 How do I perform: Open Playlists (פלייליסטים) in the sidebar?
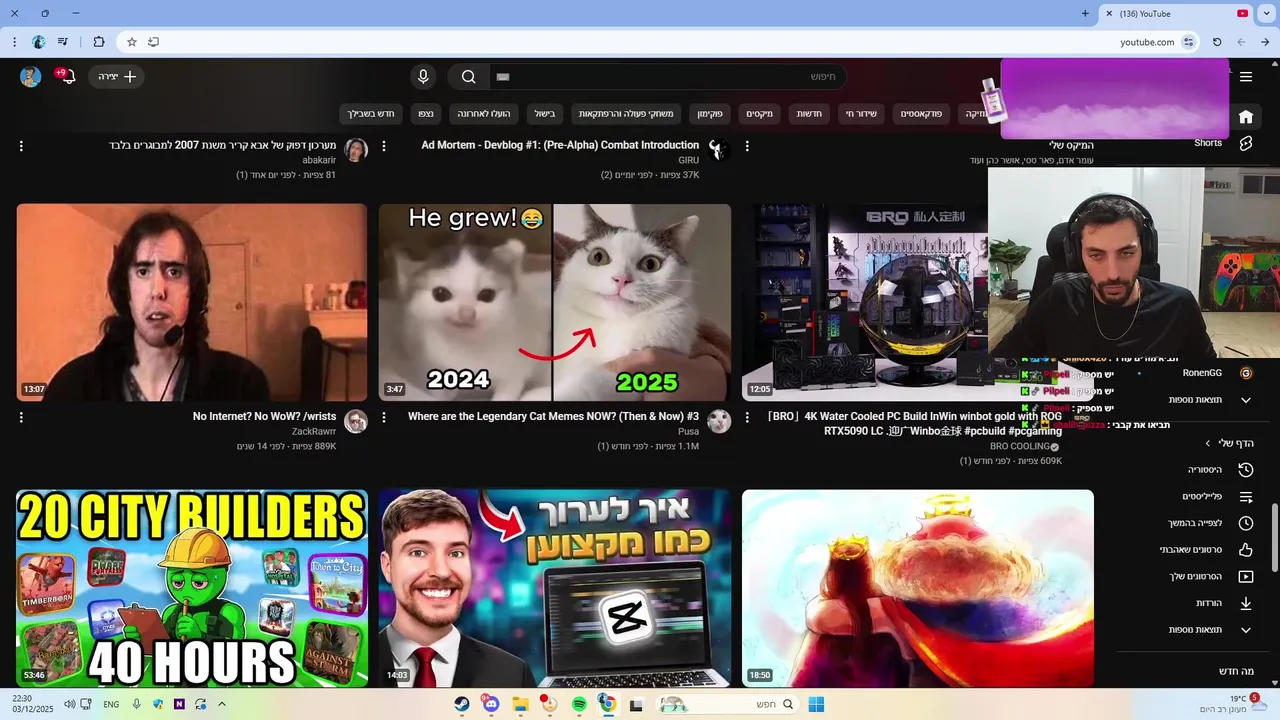1218,497
